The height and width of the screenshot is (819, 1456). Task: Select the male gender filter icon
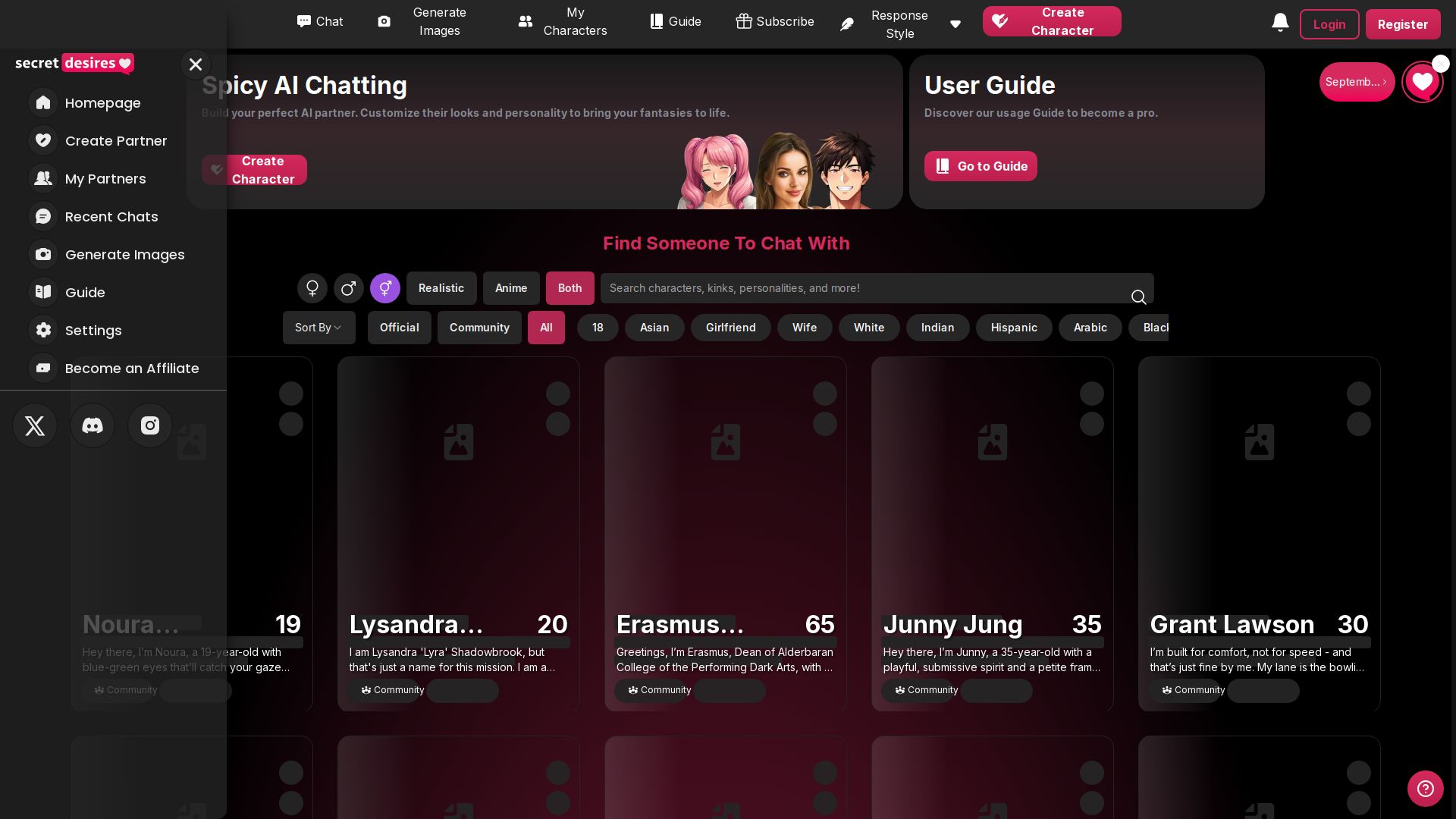(x=349, y=288)
